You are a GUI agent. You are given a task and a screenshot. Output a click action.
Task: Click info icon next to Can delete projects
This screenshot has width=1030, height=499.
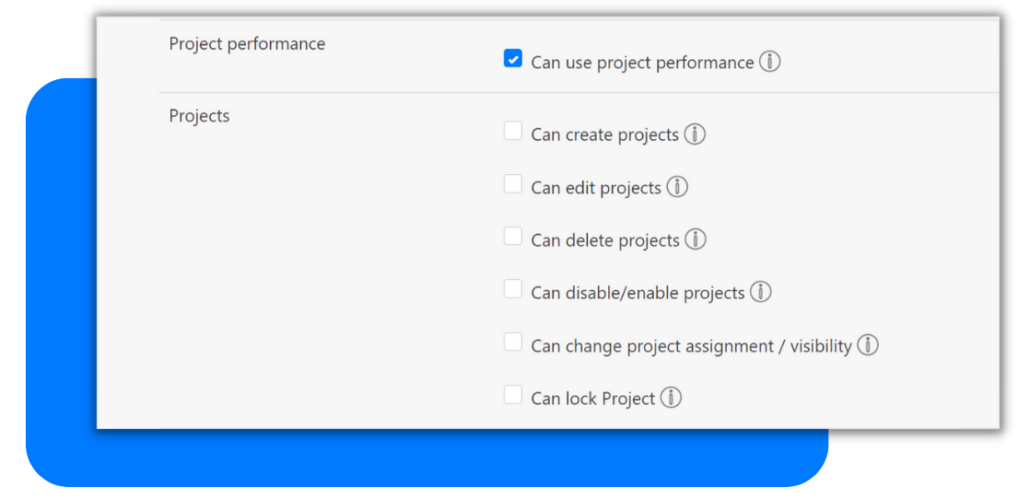click(695, 240)
